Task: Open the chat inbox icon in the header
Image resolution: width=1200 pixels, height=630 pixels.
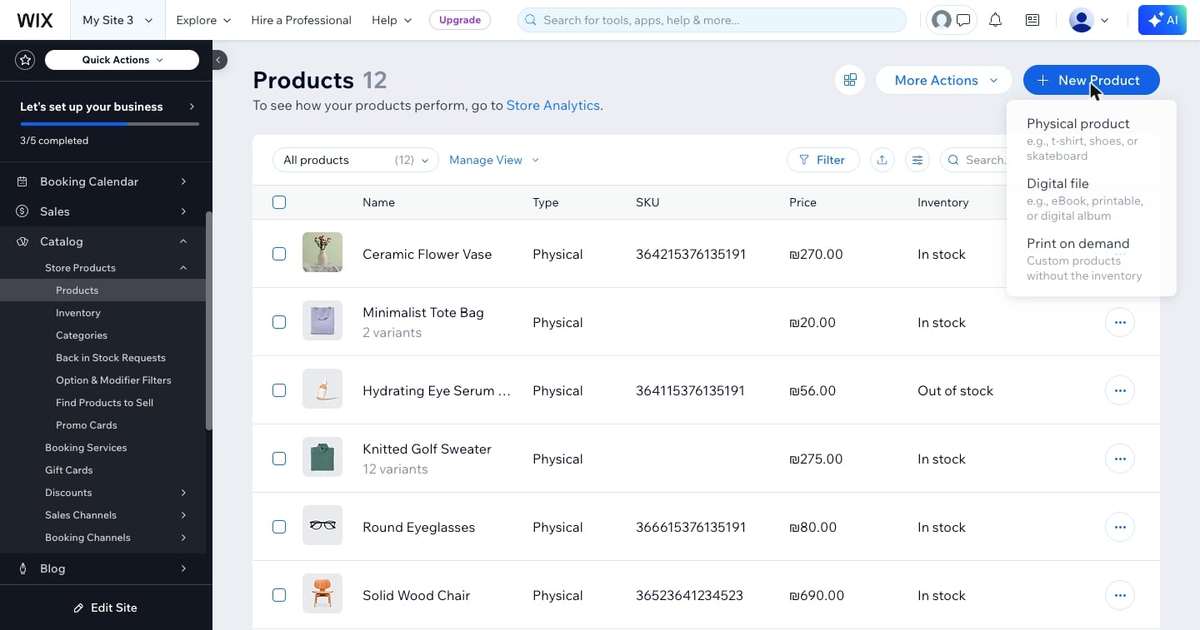Action: [x=964, y=20]
